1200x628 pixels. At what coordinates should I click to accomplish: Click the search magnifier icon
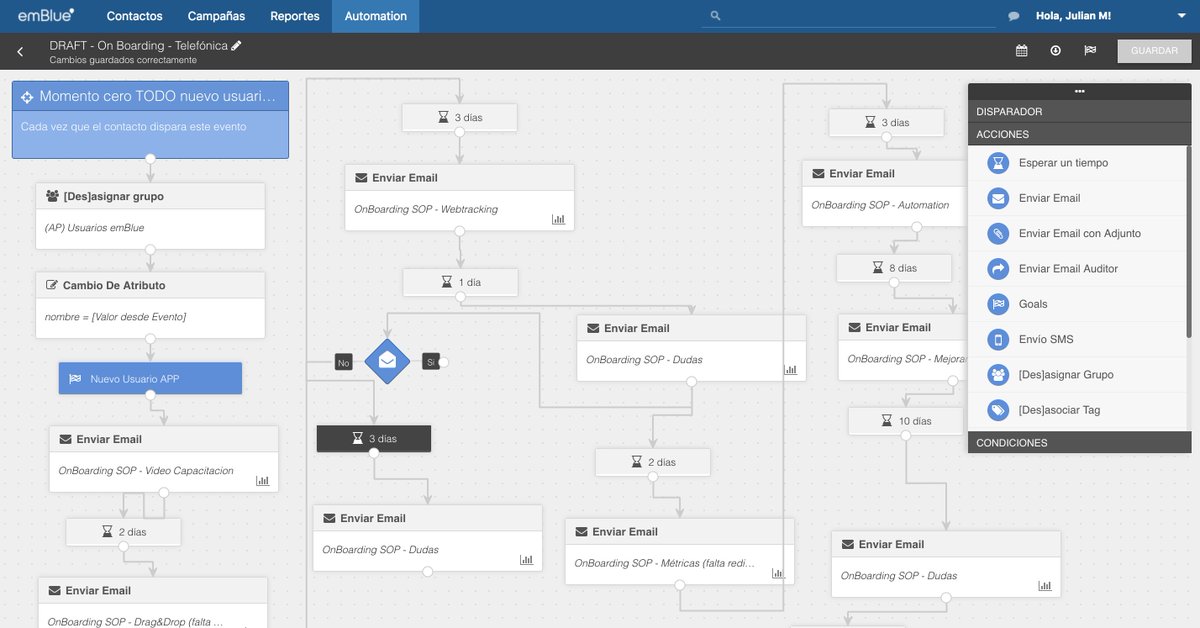click(715, 16)
